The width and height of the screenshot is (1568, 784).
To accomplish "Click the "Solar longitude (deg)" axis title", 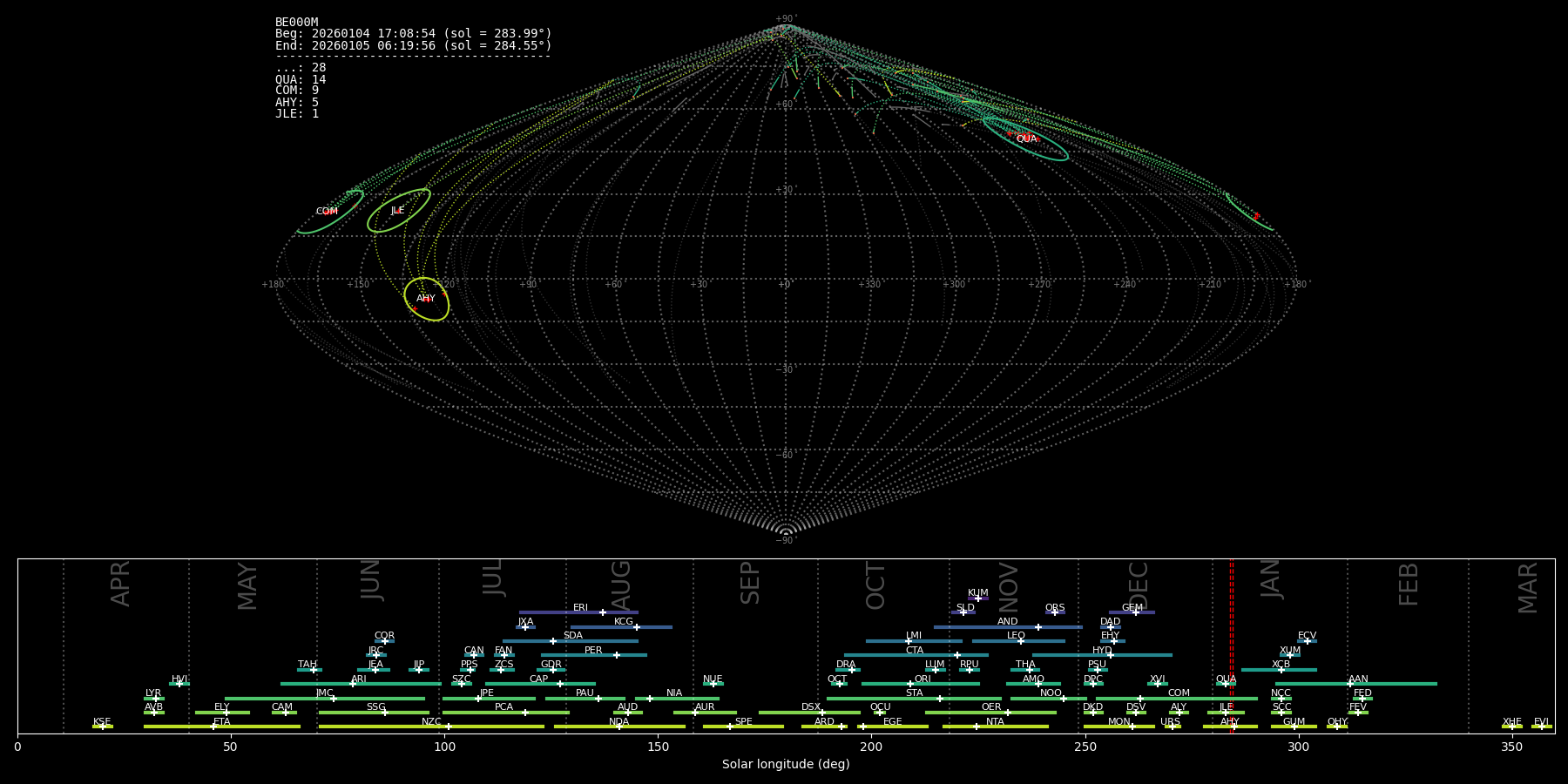I will point(786,765).
